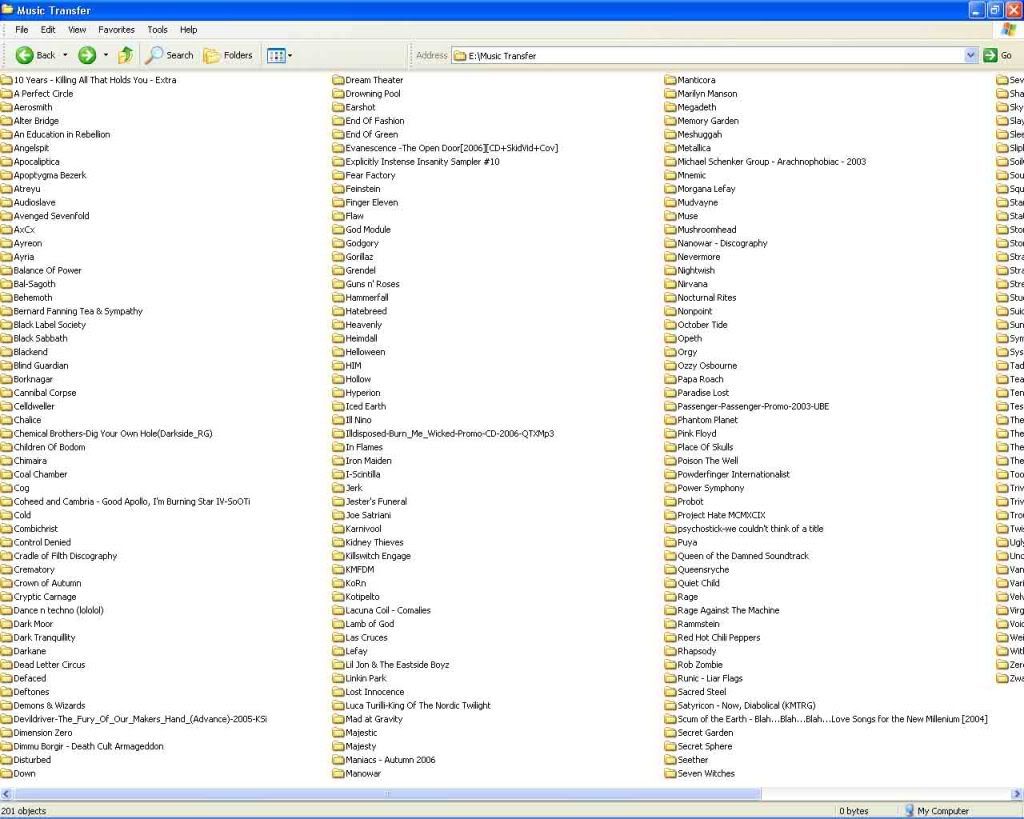Click the 'Rage Against The Machine' folder name
This screenshot has width=1024, height=819.
tap(728, 611)
